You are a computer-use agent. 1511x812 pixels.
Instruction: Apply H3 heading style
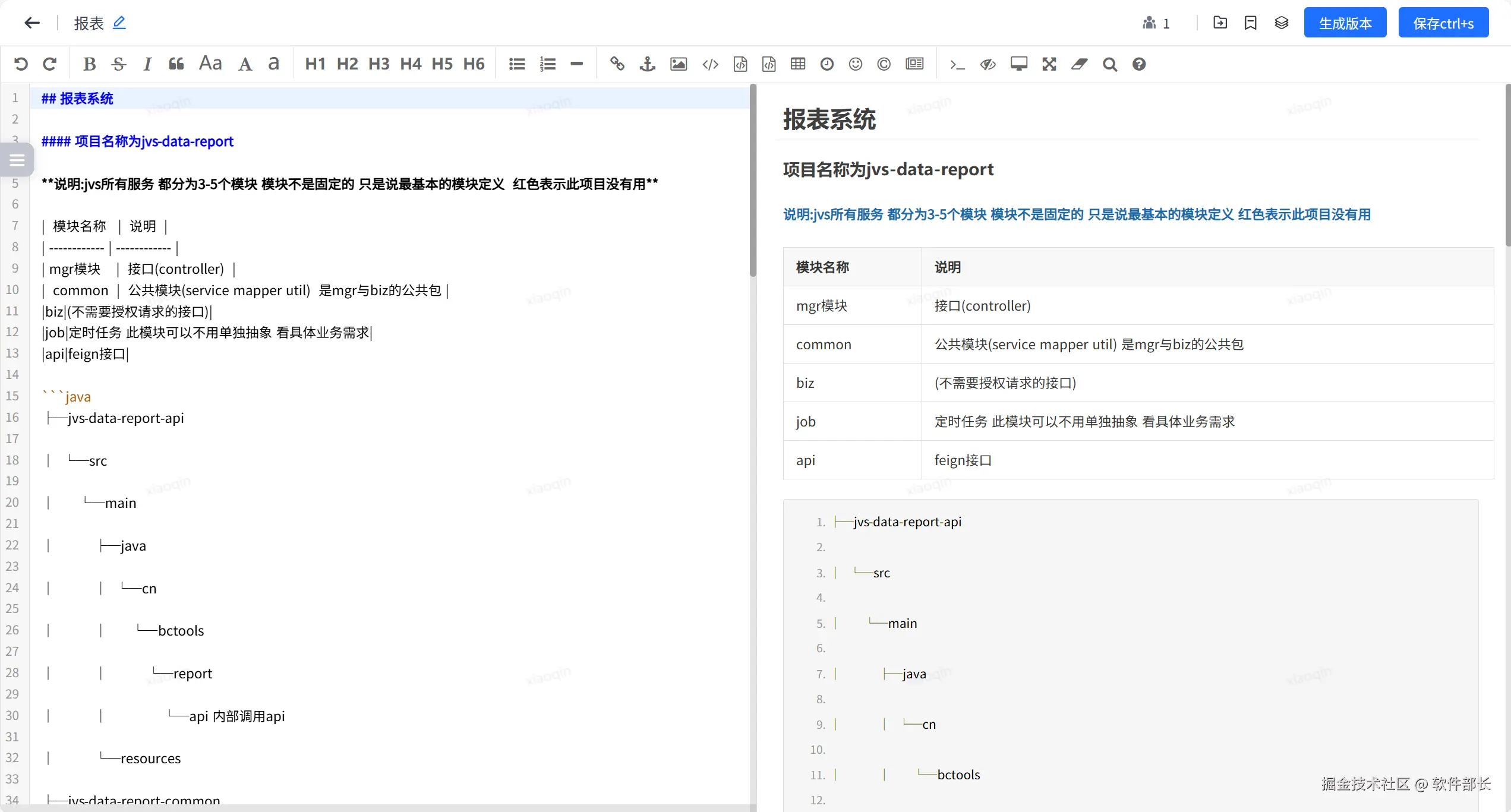pyautogui.click(x=378, y=64)
